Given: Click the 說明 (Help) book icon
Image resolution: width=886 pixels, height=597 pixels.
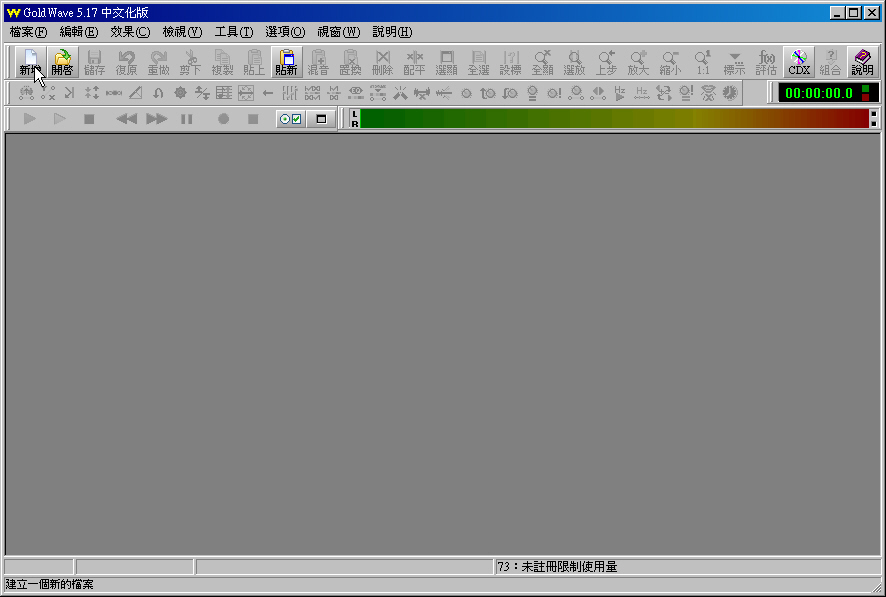Looking at the screenshot, I should [862, 62].
